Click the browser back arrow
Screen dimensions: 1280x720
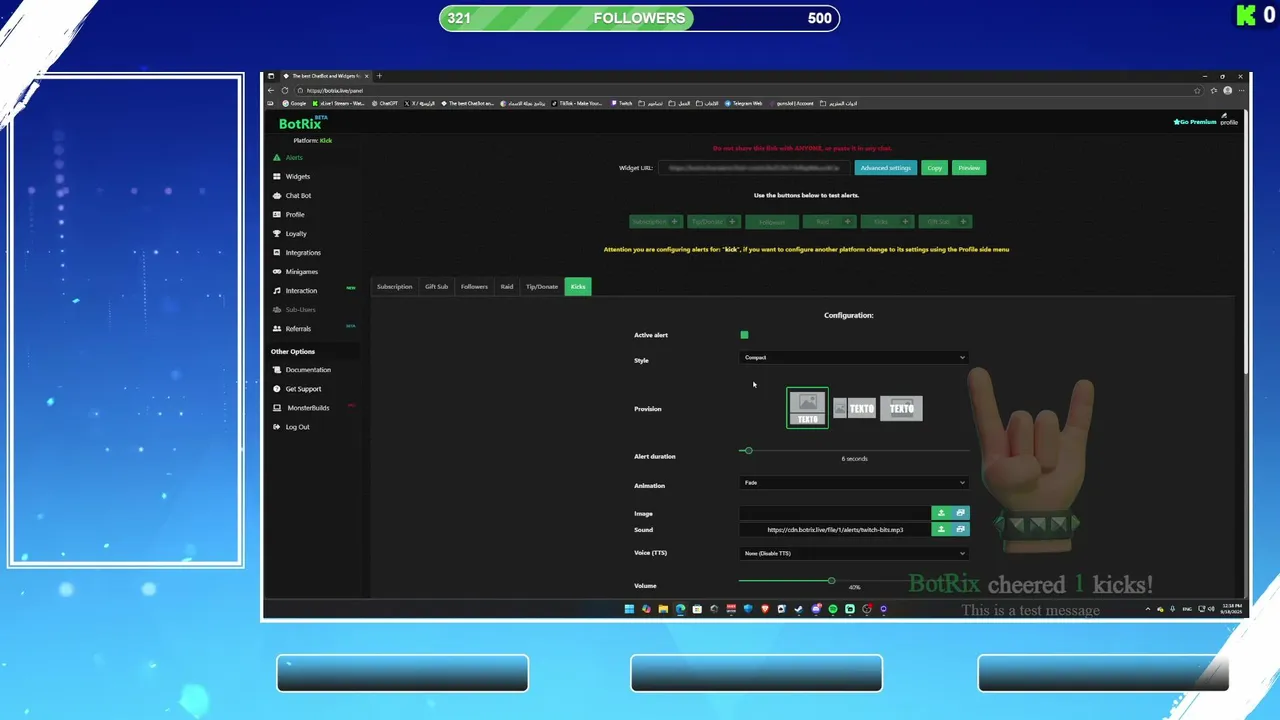[270, 90]
